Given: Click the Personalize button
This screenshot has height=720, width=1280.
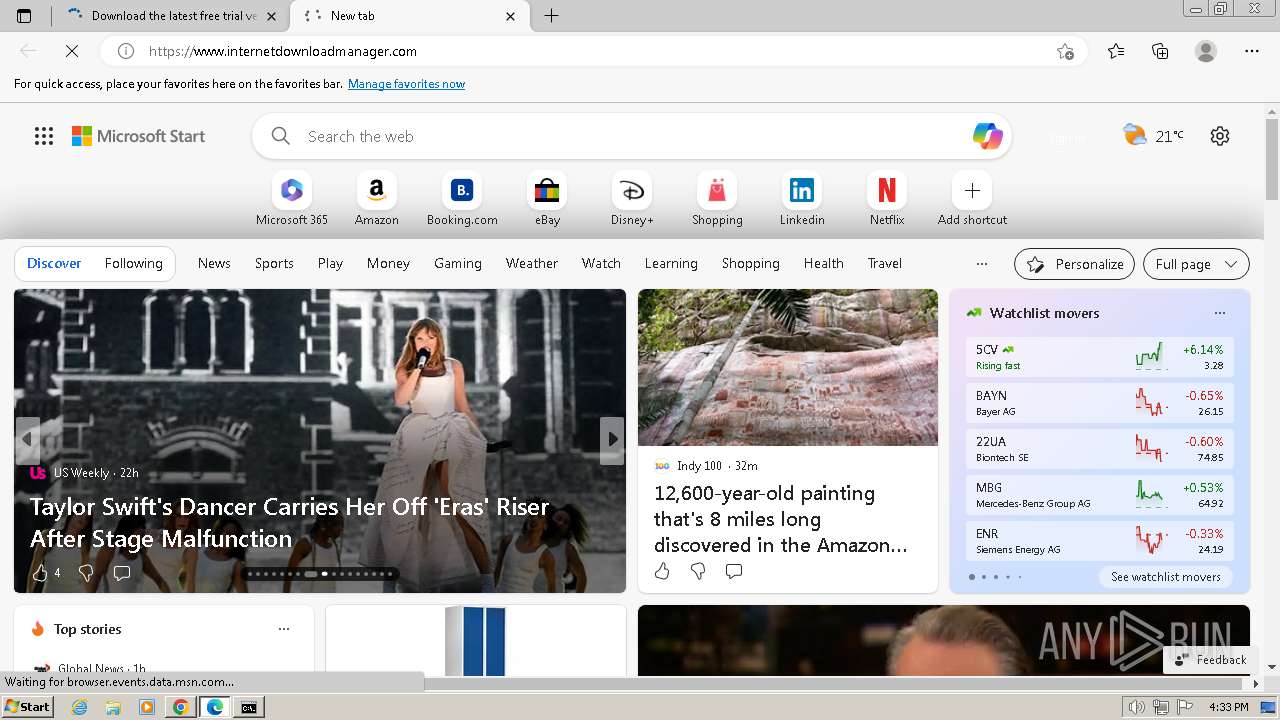Looking at the screenshot, I should 1074,264.
